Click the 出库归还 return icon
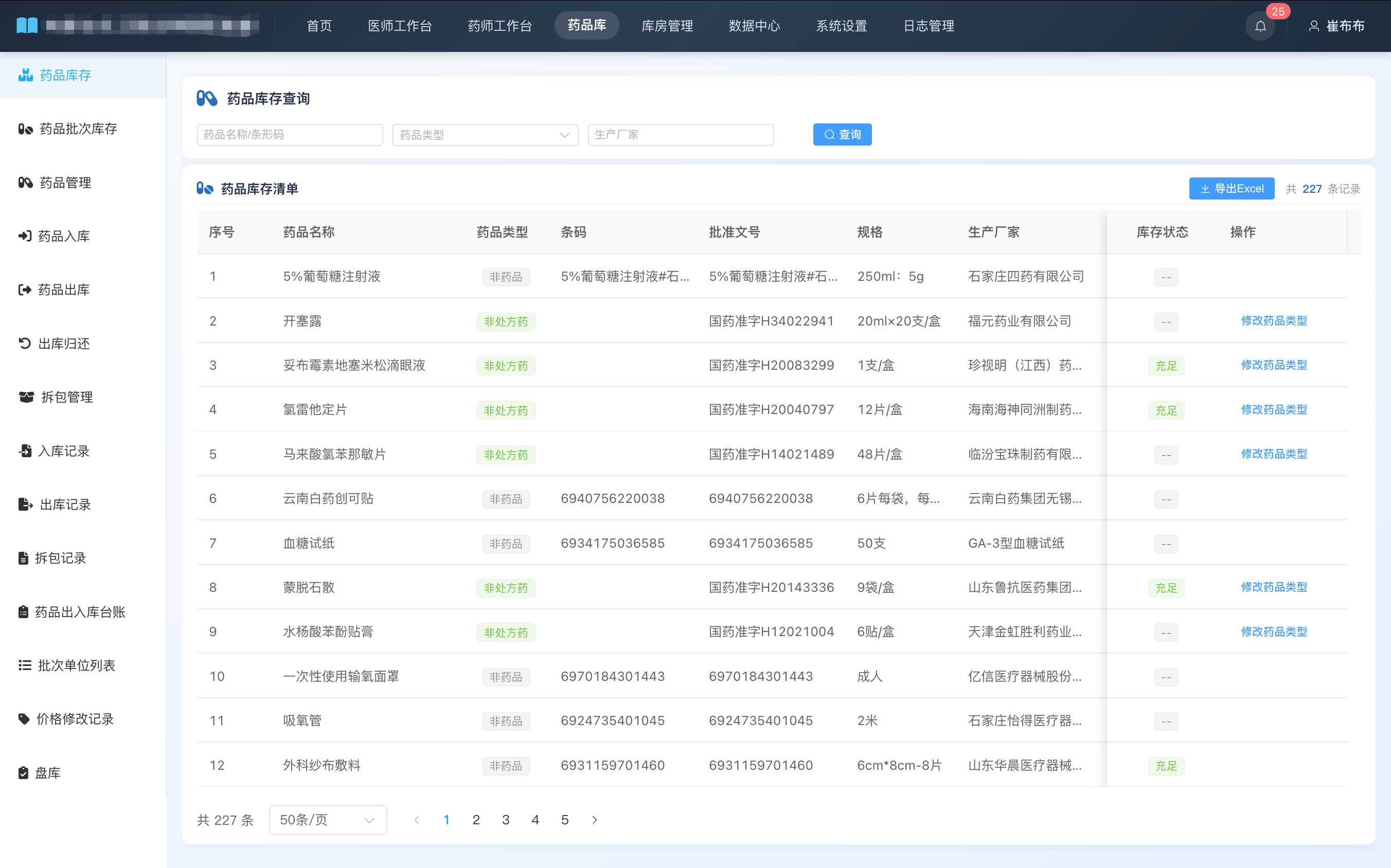This screenshot has height=868, width=1391. point(25,343)
